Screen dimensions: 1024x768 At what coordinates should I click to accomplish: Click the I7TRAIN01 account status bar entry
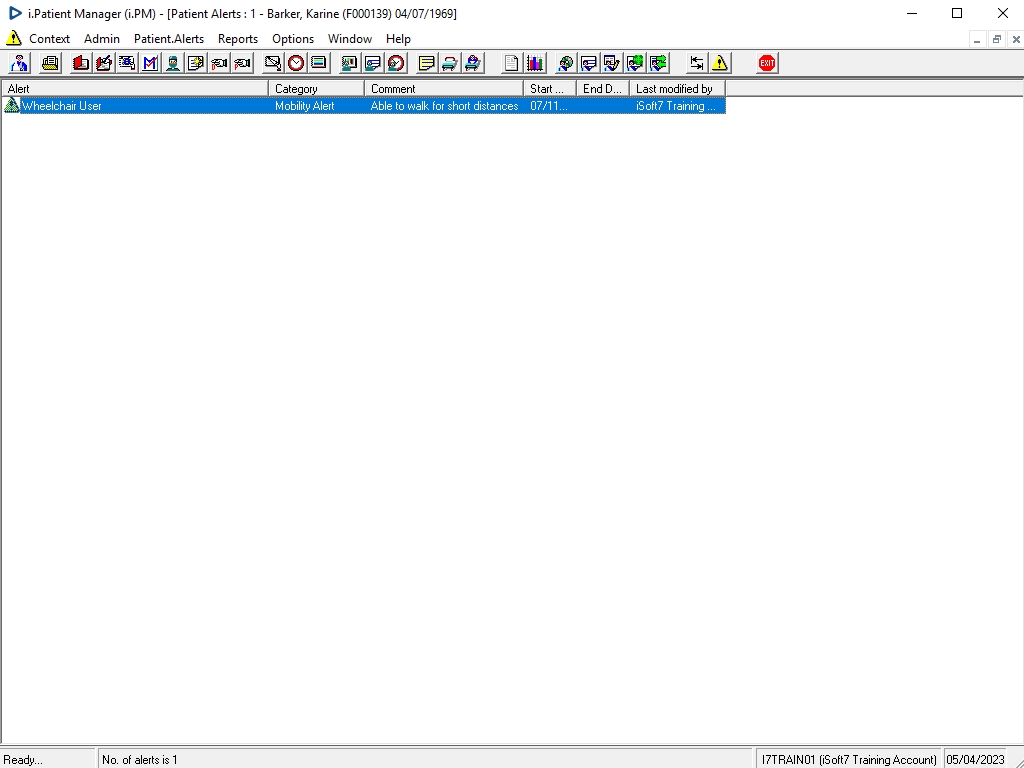[849, 760]
